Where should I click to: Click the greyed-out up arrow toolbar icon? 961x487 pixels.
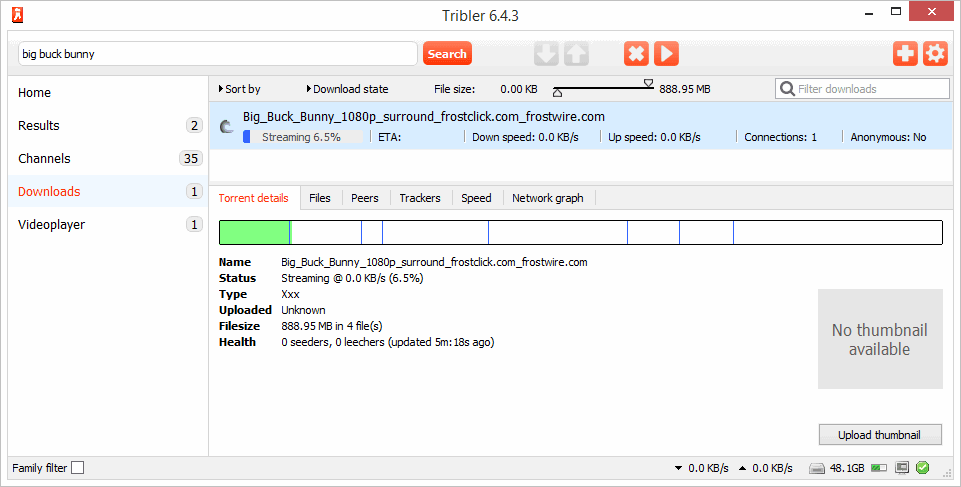[x=576, y=54]
